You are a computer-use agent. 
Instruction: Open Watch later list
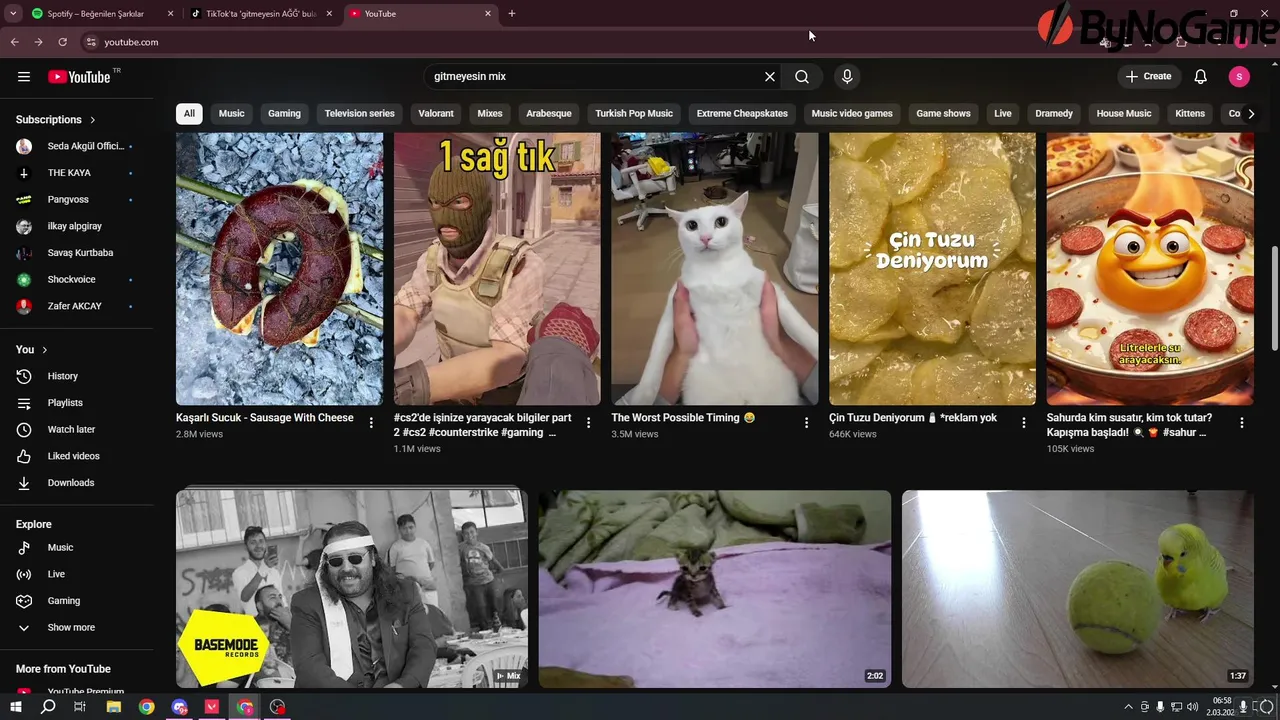point(77,429)
